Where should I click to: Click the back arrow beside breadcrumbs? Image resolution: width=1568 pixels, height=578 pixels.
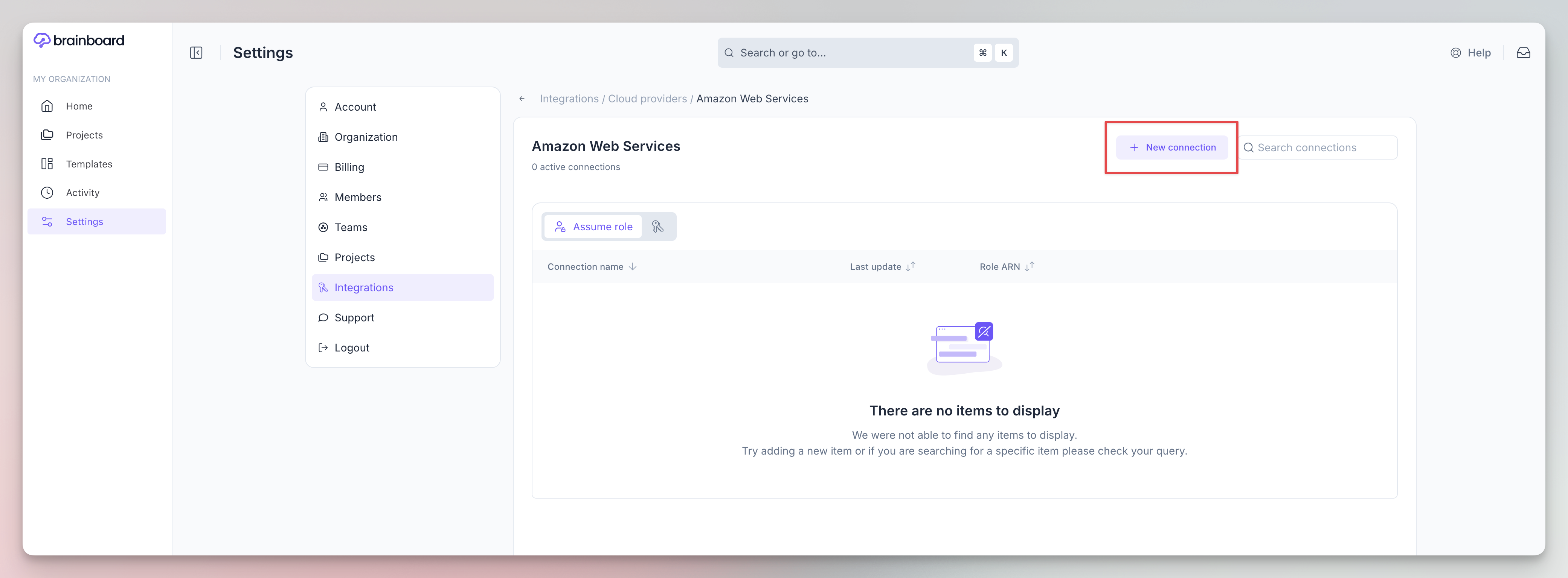[x=522, y=99]
